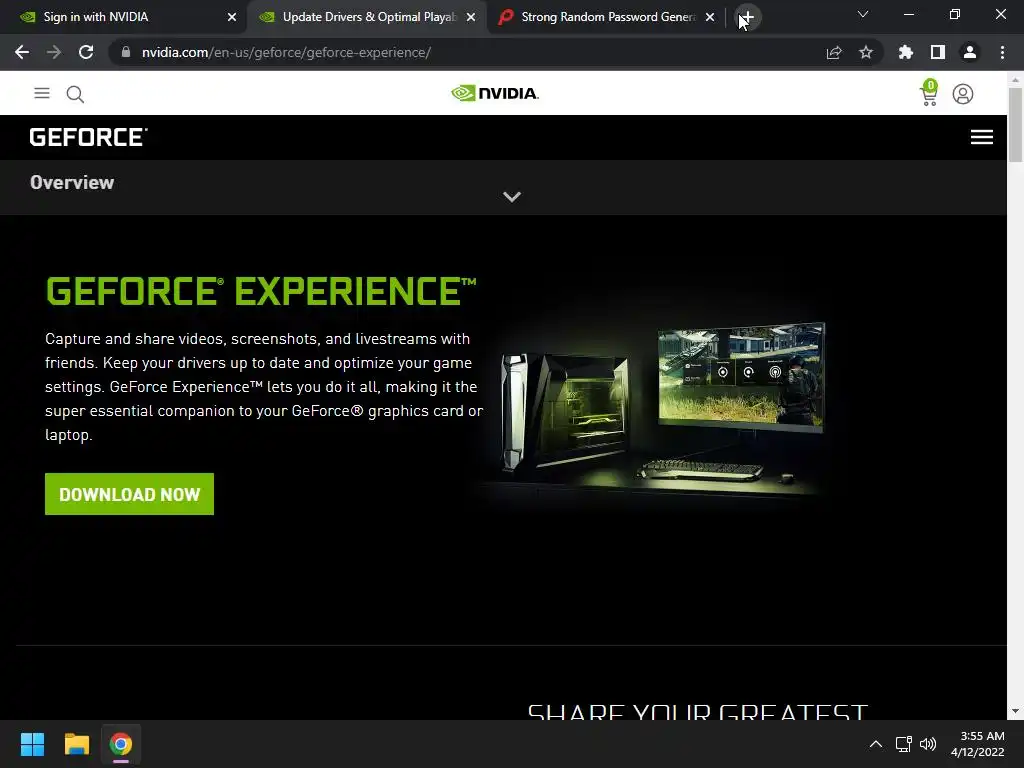This screenshot has height=768, width=1024.
Task: Click the scrollbar down arrow
Action: click(x=1015, y=711)
